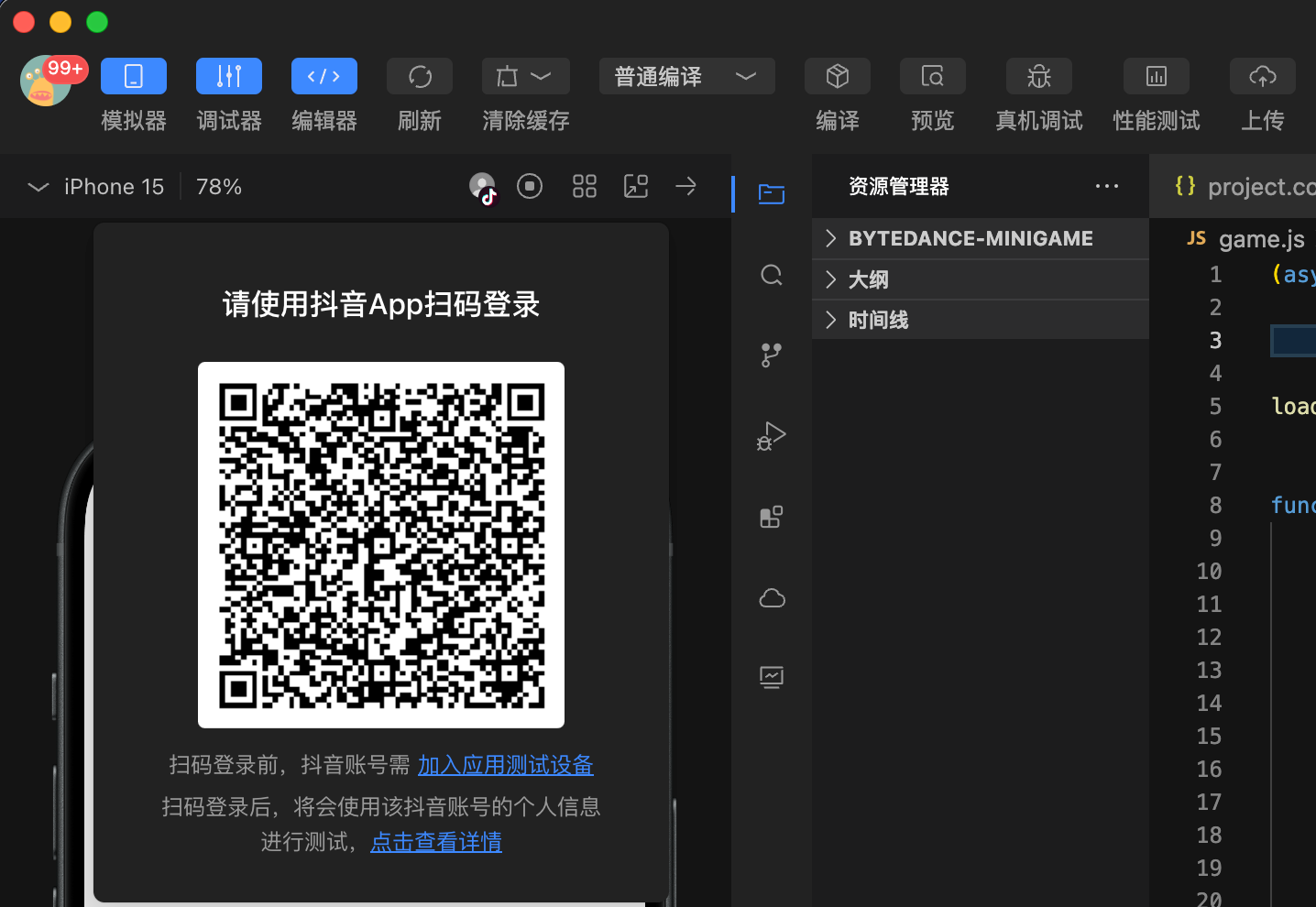Click line number 12 in editor gutter
Screen dimensions: 1316x907
tap(1209, 637)
